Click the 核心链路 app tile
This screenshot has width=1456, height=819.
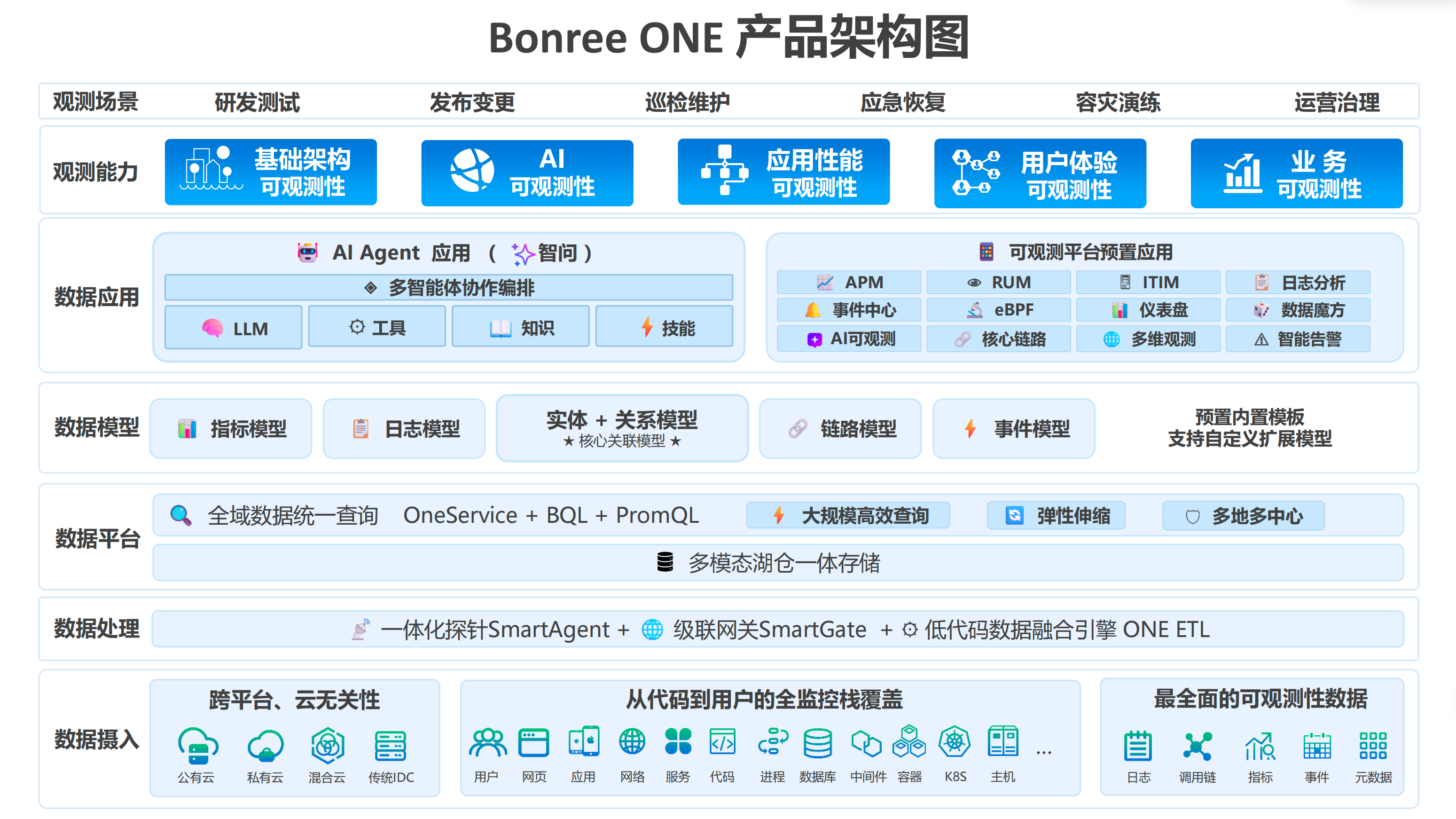click(x=999, y=339)
